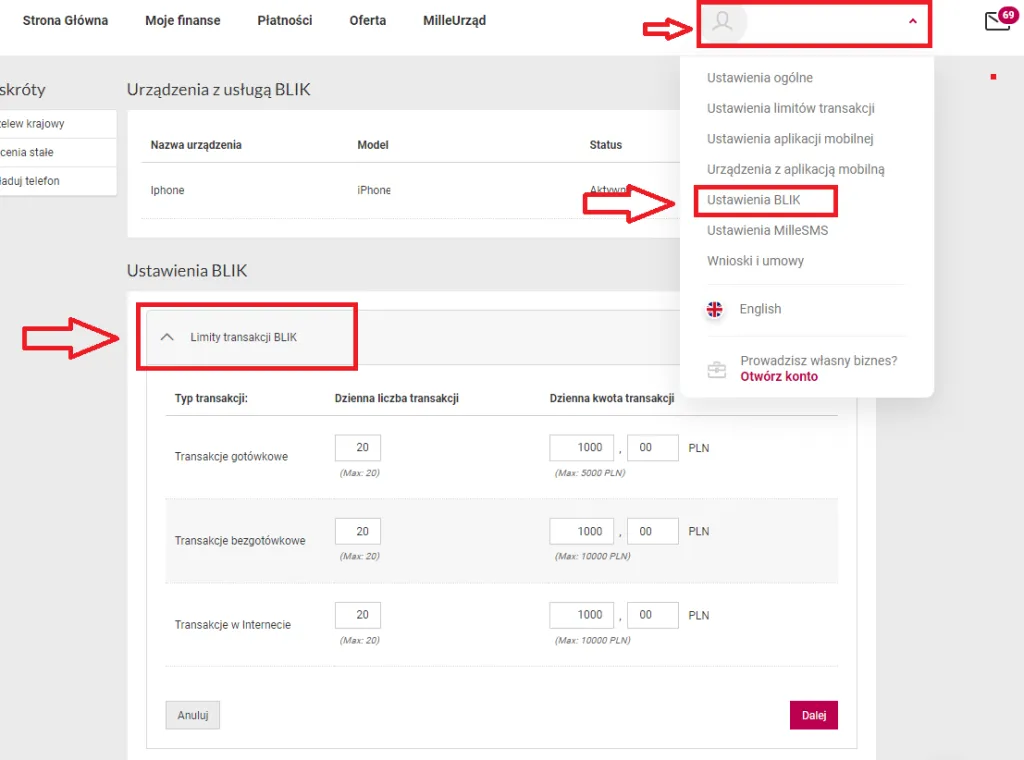Click the UK flag language icon
The height and width of the screenshot is (760, 1024).
tap(714, 309)
